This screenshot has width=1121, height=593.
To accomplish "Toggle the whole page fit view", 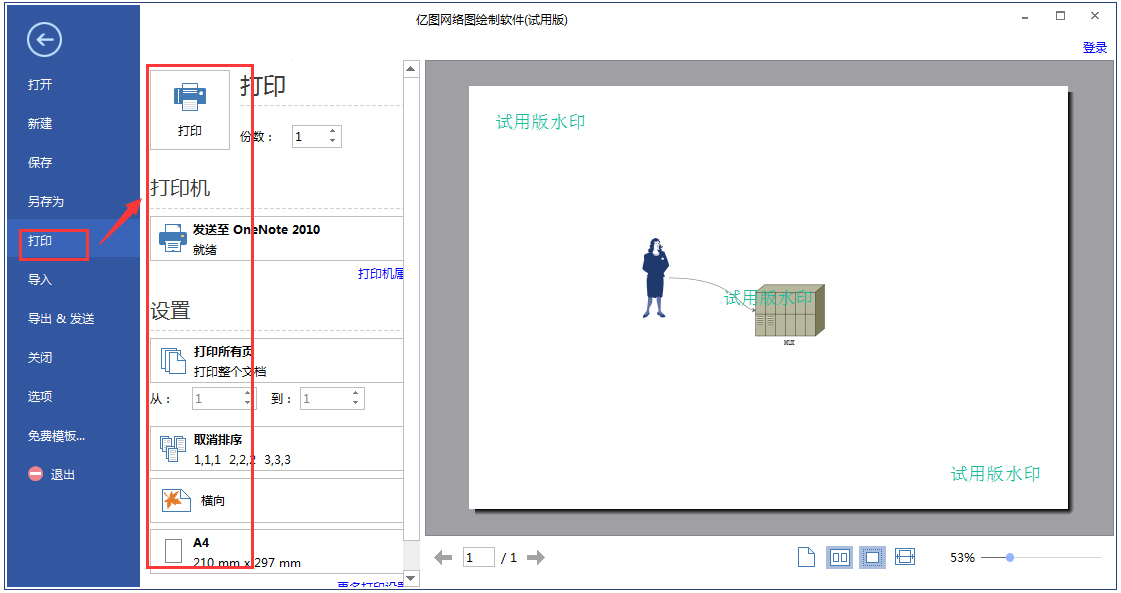I will (872, 556).
